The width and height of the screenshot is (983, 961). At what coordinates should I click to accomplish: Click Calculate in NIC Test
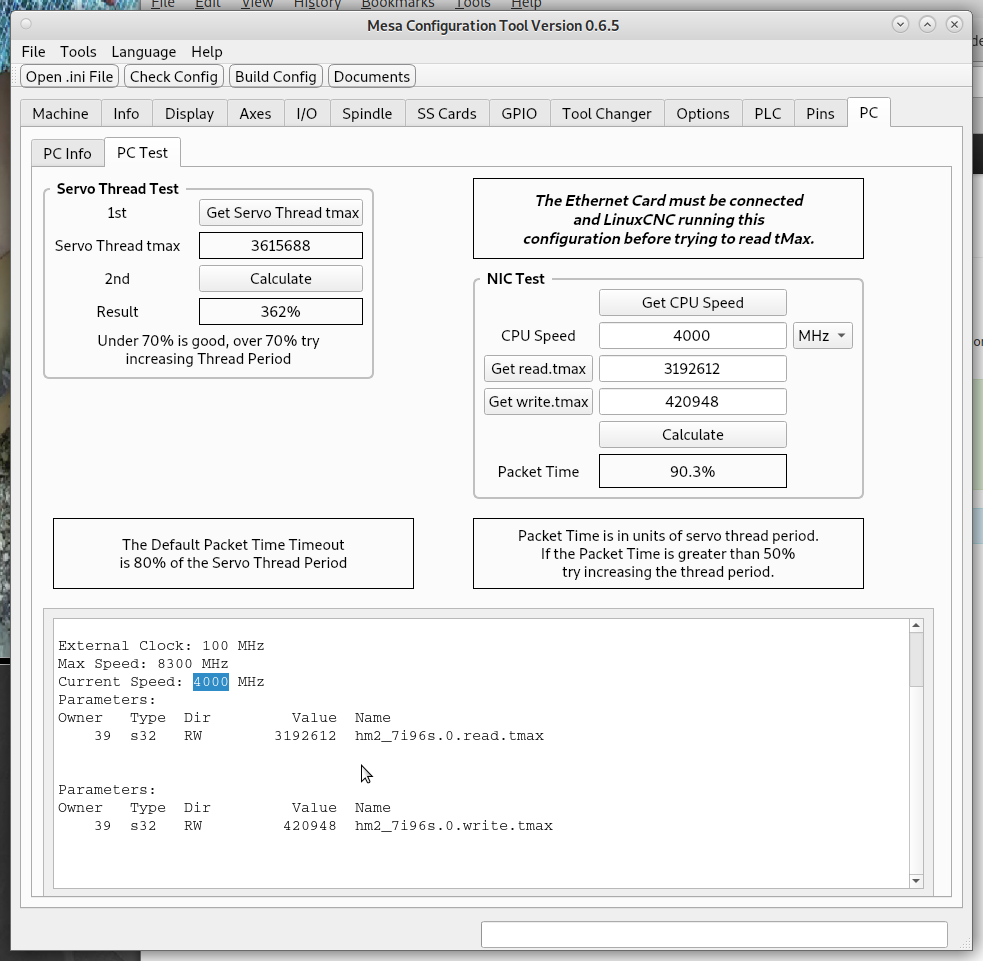pos(693,434)
